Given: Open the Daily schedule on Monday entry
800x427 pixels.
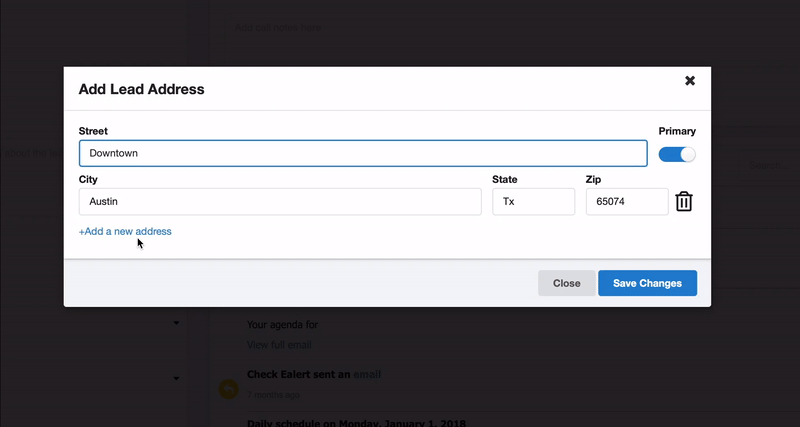Looking at the screenshot, I should [x=356, y=421].
